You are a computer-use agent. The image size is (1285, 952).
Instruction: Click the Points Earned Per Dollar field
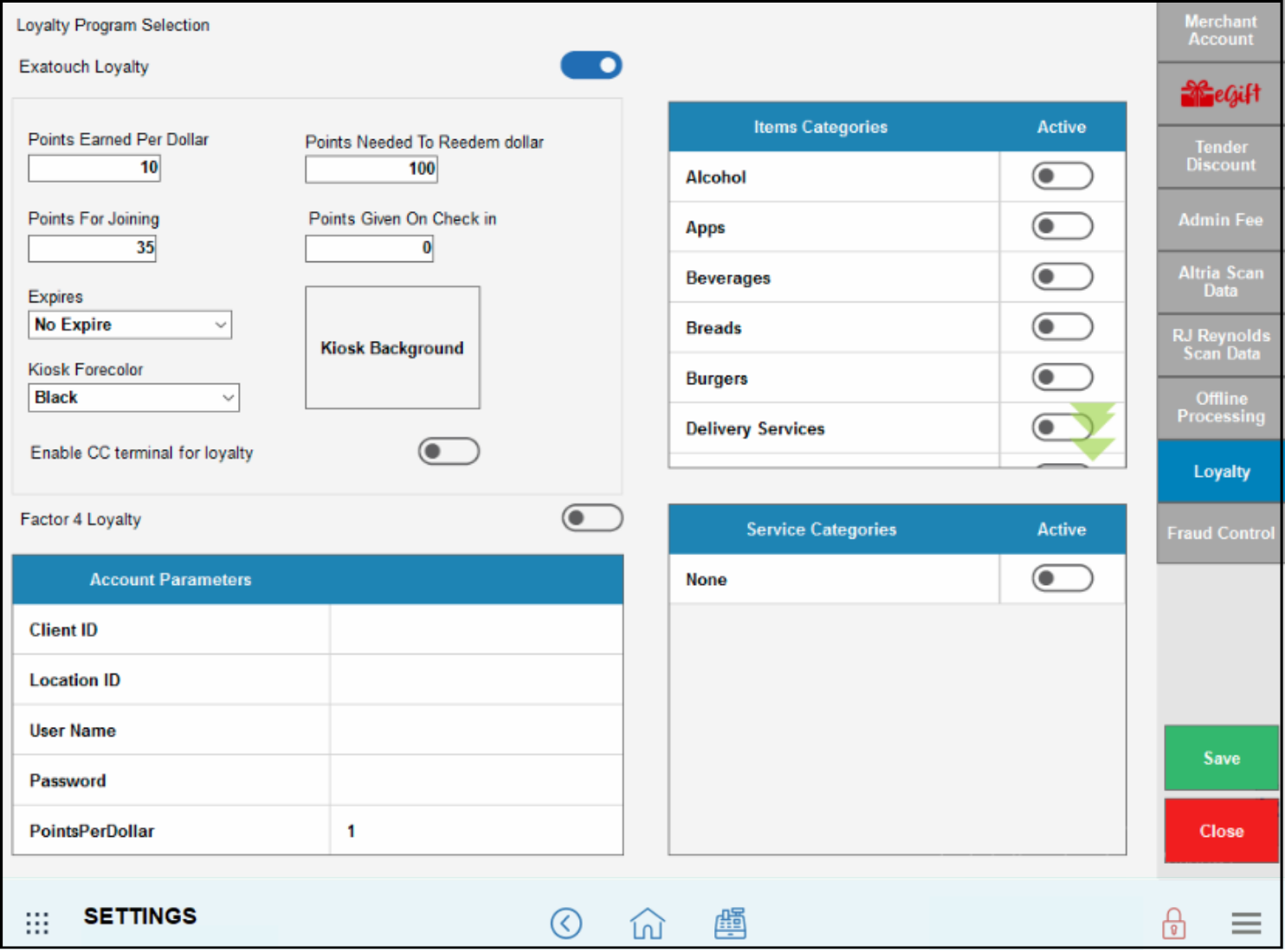click(x=94, y=168)
